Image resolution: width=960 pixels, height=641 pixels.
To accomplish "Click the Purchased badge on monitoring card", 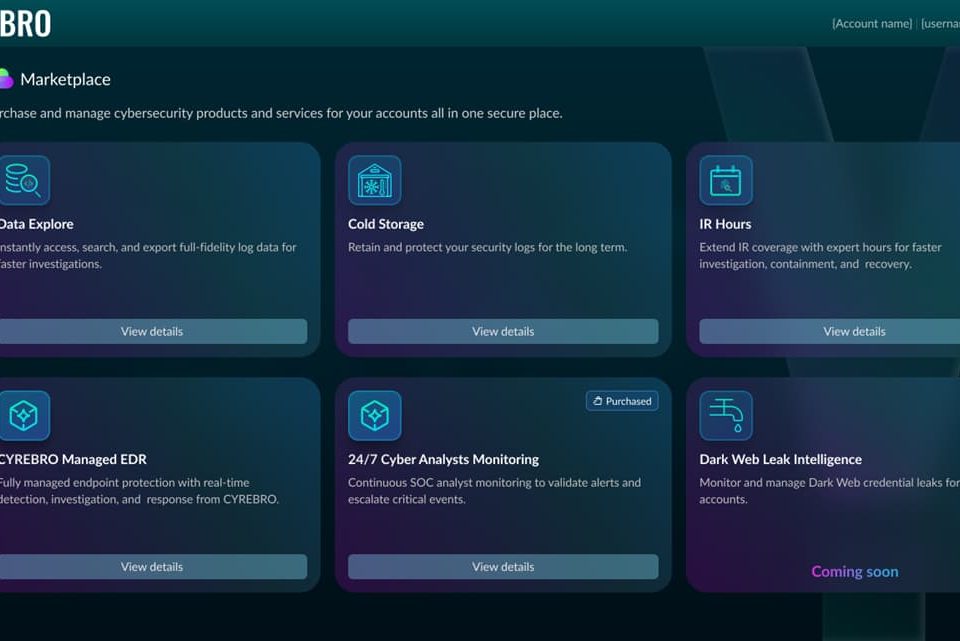I will tap(622, 401).
